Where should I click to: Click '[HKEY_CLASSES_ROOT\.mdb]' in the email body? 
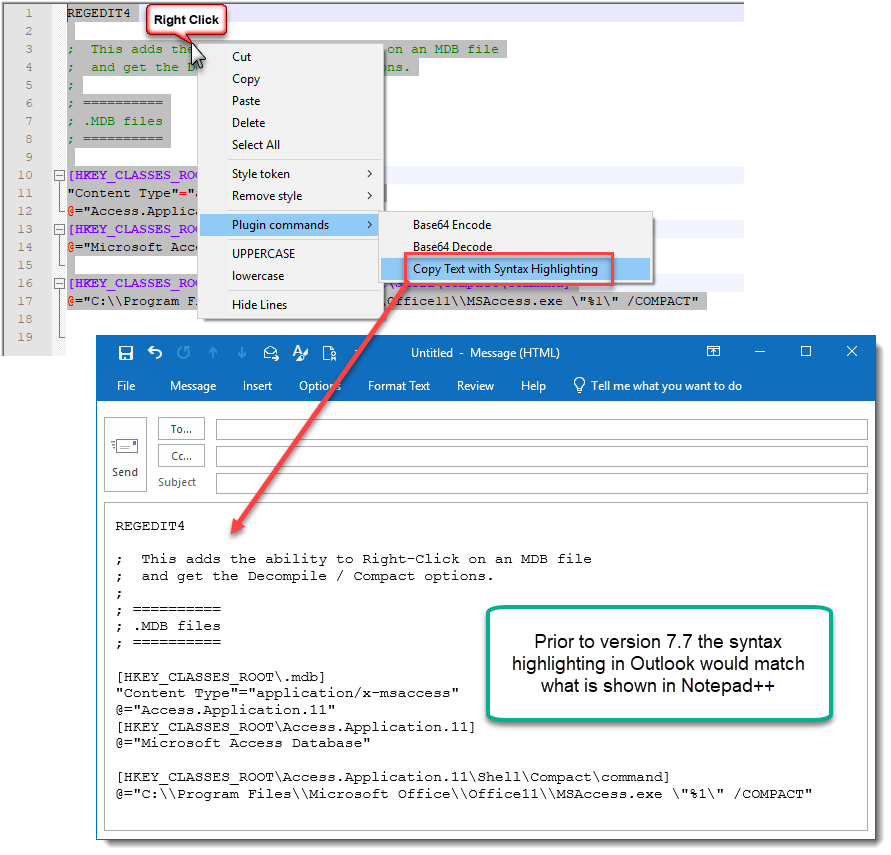[x=220, y=677]
